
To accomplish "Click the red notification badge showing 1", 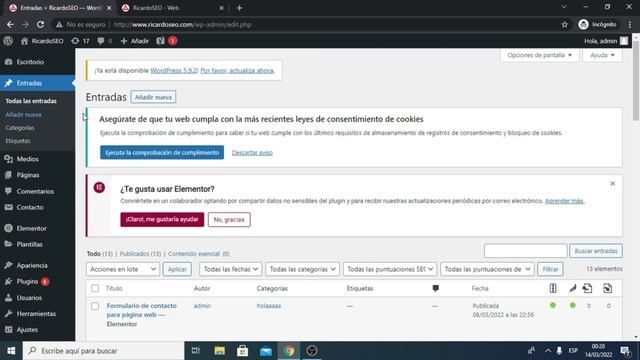I will click(x=173, y=41).
